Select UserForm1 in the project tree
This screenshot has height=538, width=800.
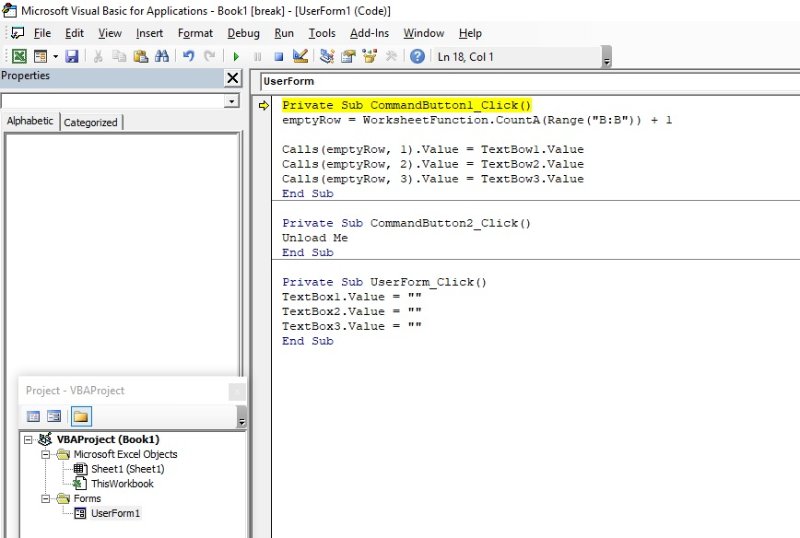coord(115,513)
